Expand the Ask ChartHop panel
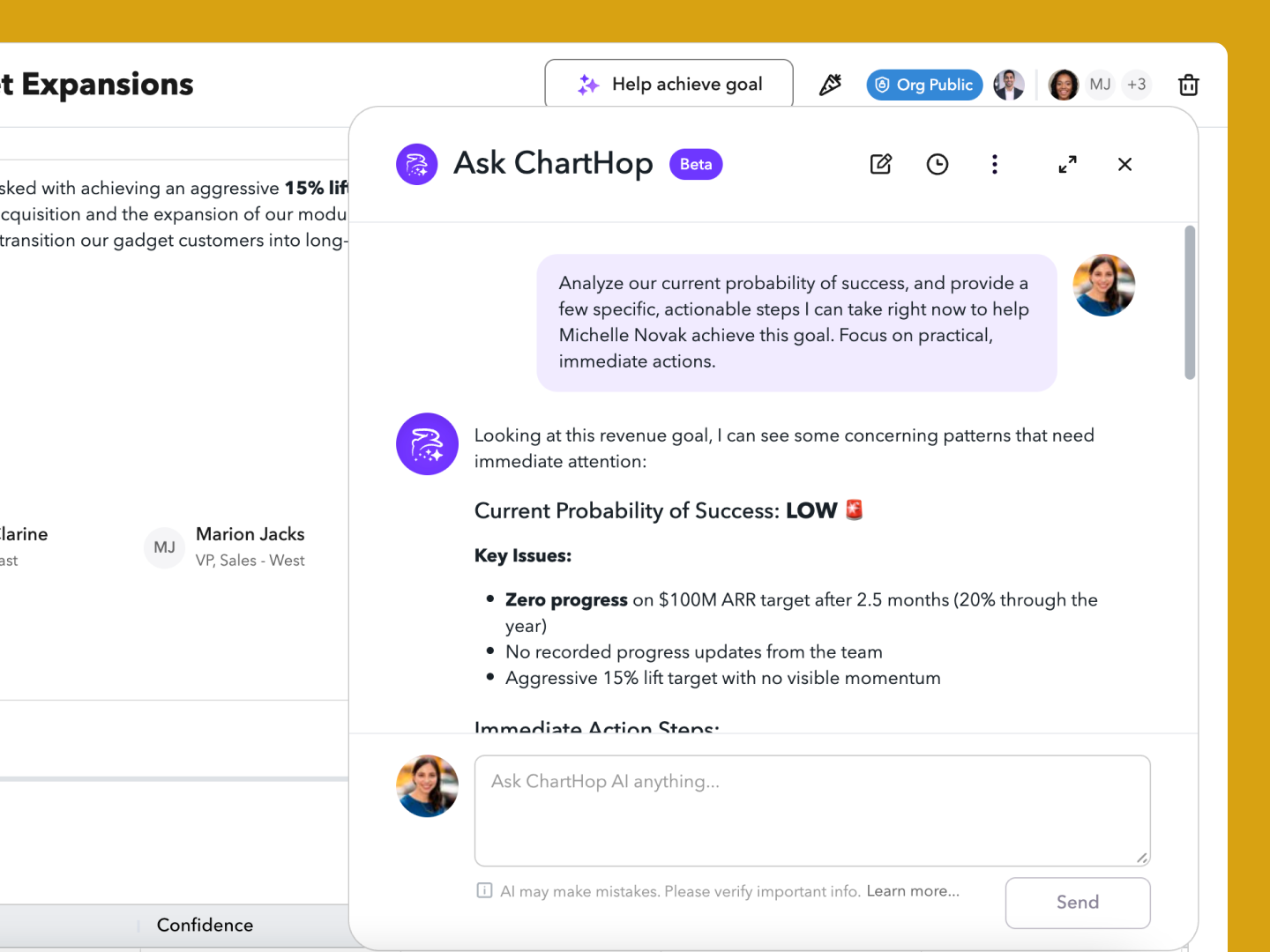Screen dimensions: 1270x952 point(1067,164)
